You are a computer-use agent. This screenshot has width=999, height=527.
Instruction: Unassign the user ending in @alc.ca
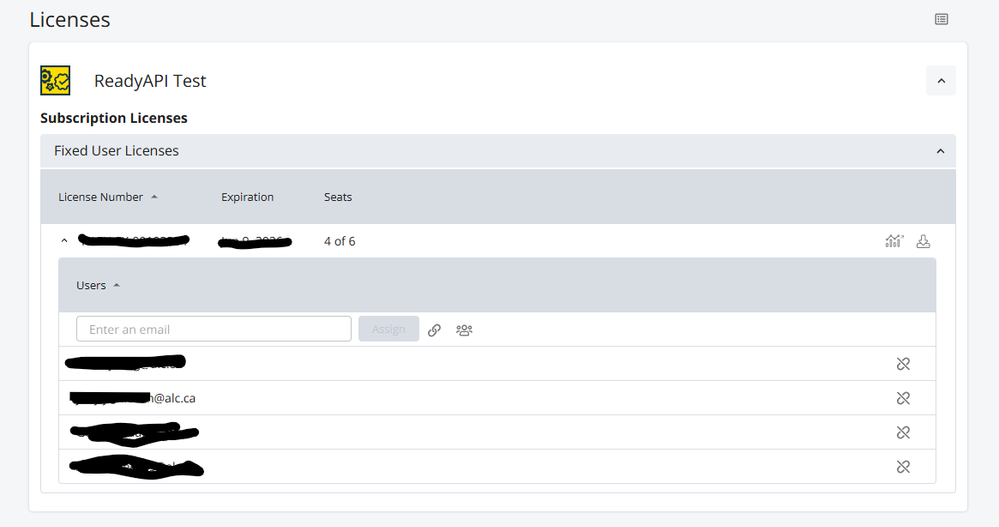point(903,398)
